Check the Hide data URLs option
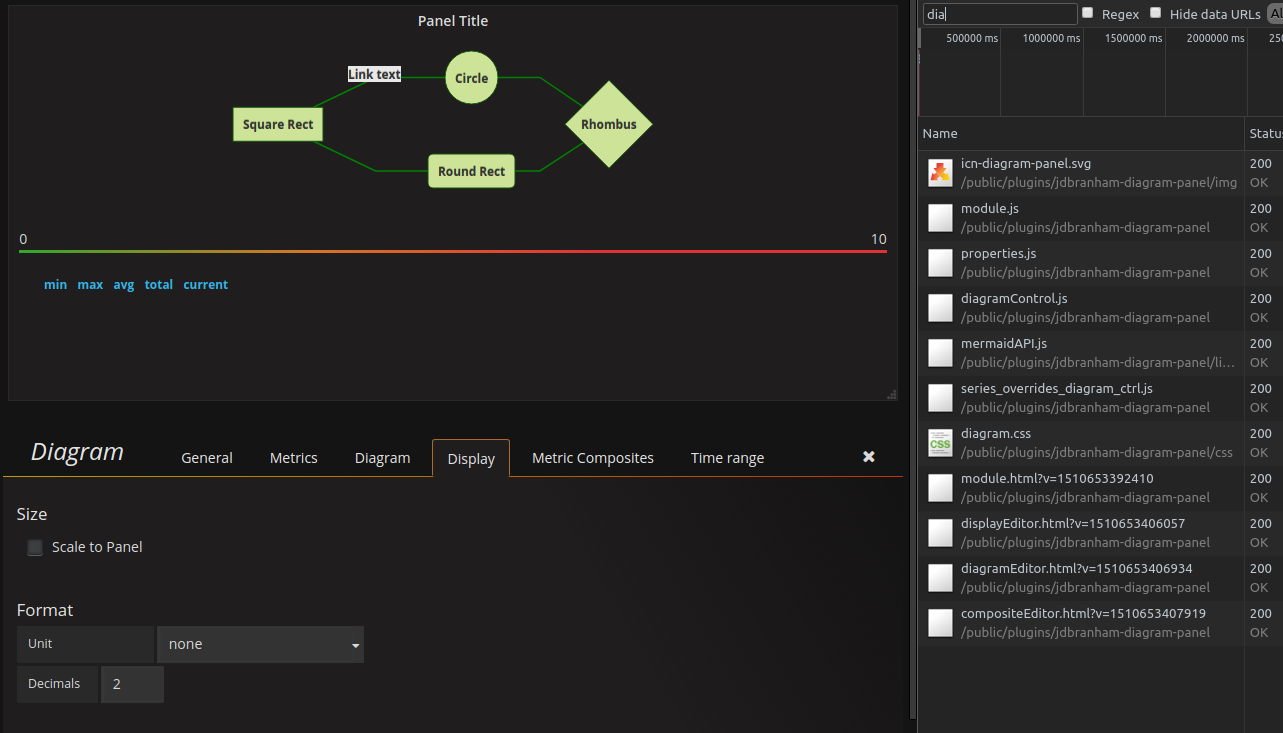Viewport: 1283px width, 733px height. pos(1155,13)
